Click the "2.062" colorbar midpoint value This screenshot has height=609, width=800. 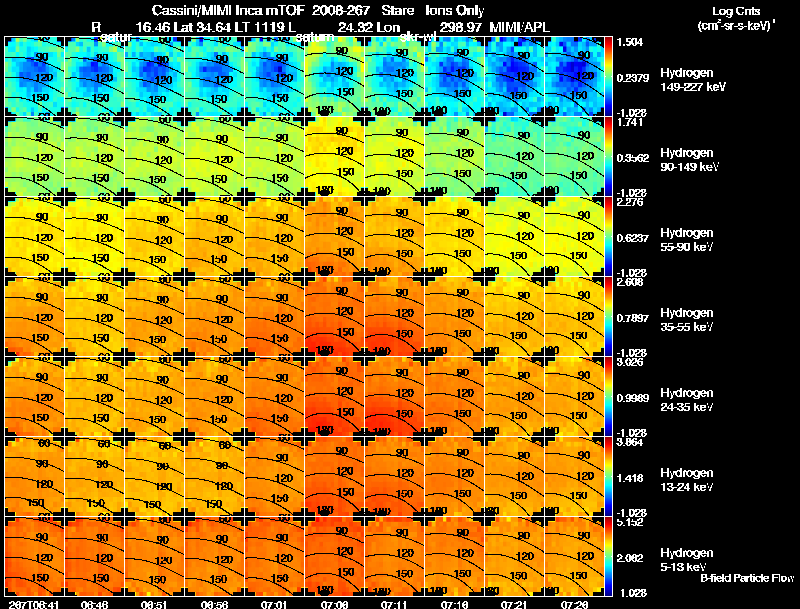point(630,559)
